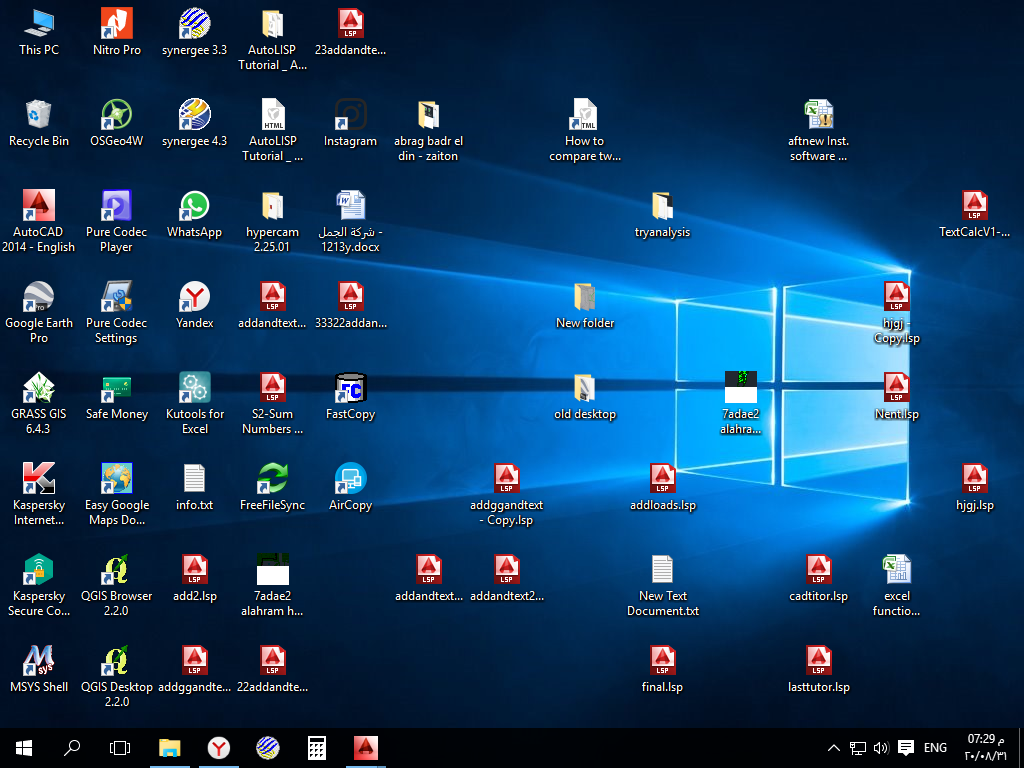Viewport: 1026px width, 768px height.
Task: Click the FreeFileSync desktop icon
Action: coord(272,487)
